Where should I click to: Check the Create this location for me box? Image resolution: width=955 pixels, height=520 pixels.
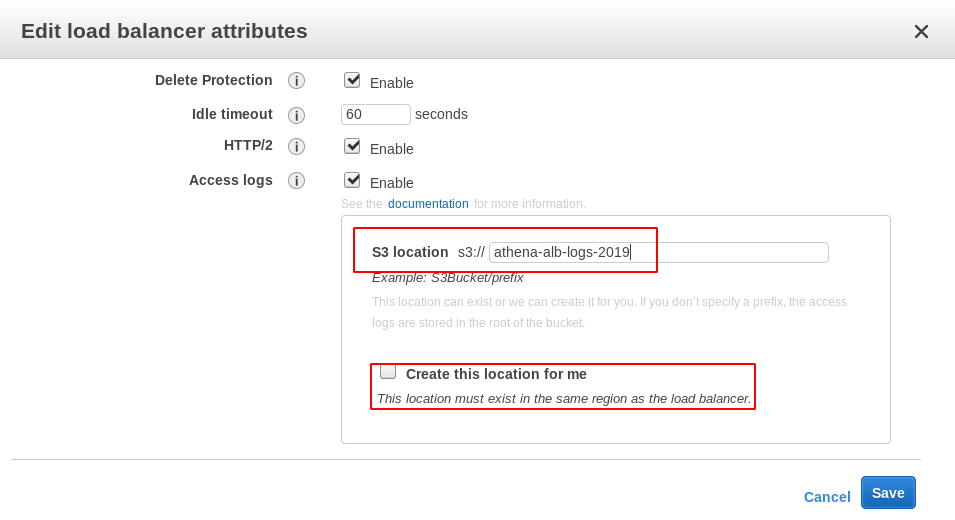point(388,372)
